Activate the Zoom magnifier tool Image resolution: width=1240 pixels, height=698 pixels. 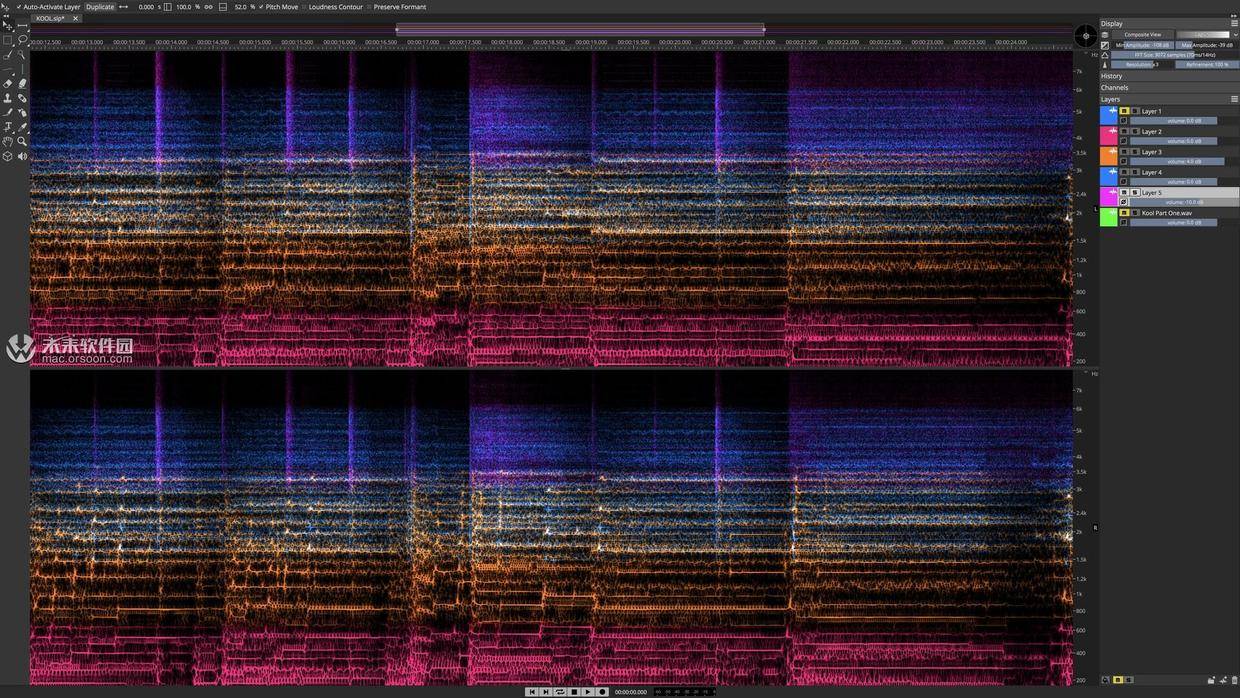coord(22,141)
